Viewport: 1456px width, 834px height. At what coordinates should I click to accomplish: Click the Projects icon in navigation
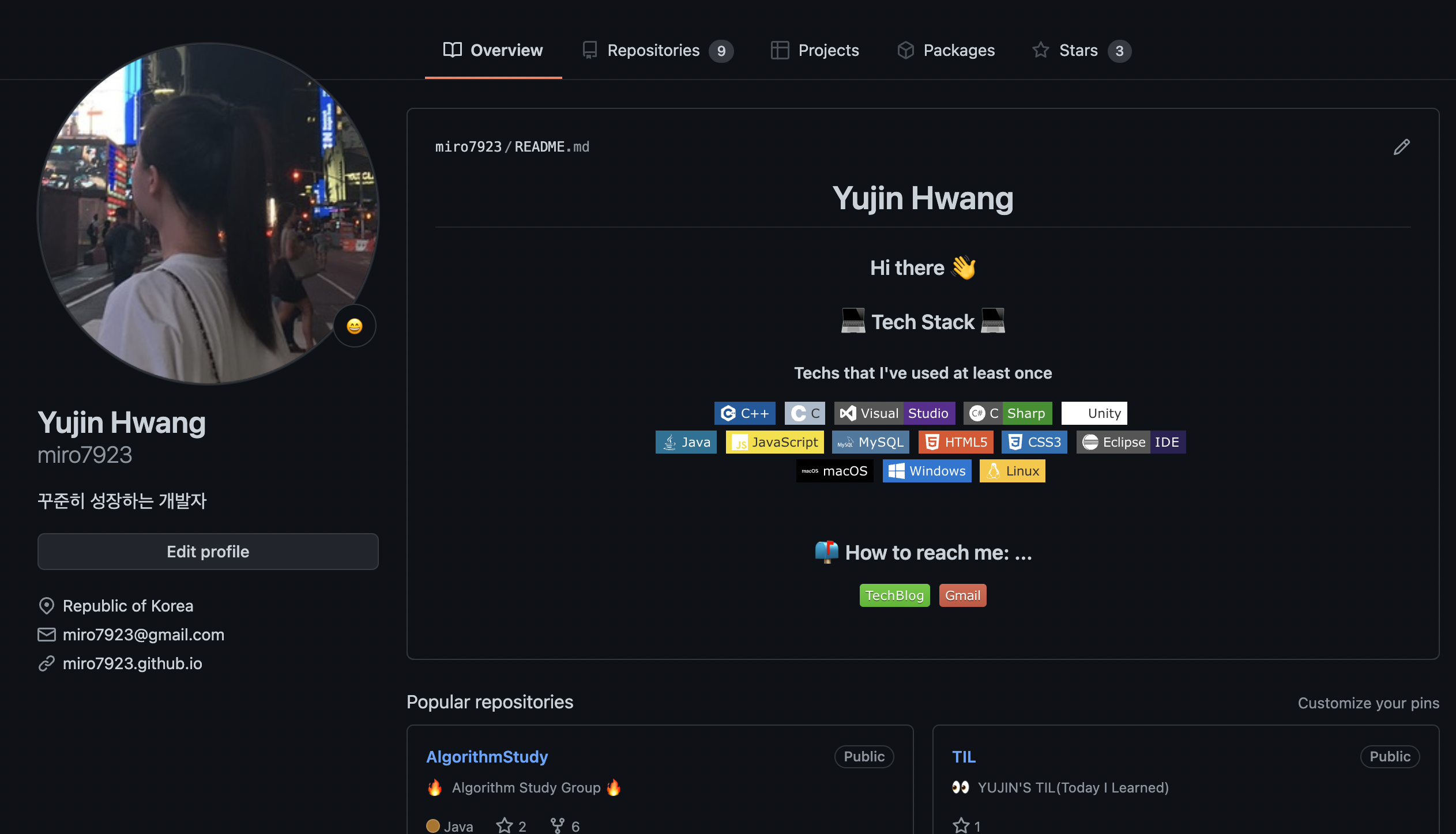[779, 50]
